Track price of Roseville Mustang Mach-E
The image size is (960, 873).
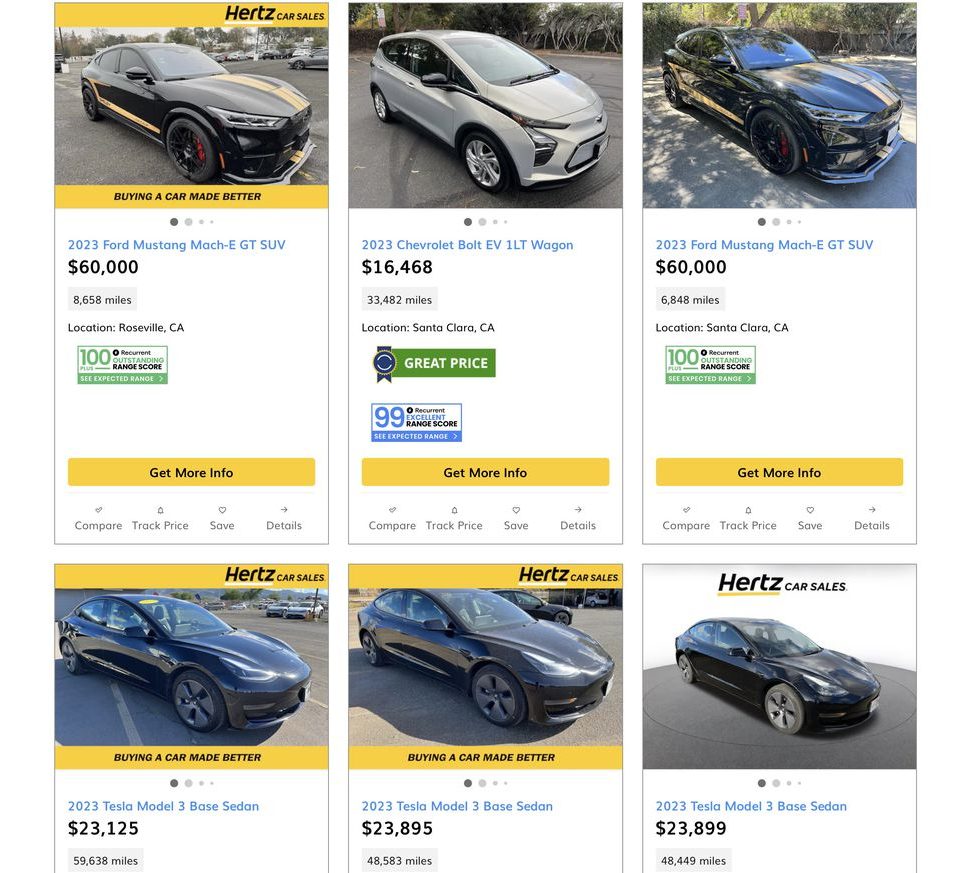click(160, 510)
